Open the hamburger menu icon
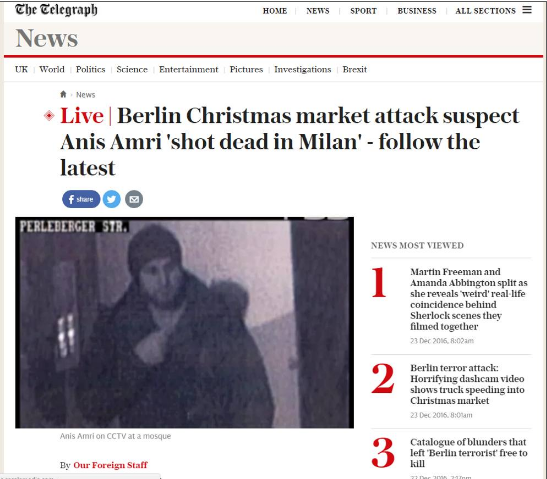The image size is (547, 479). 527,10
